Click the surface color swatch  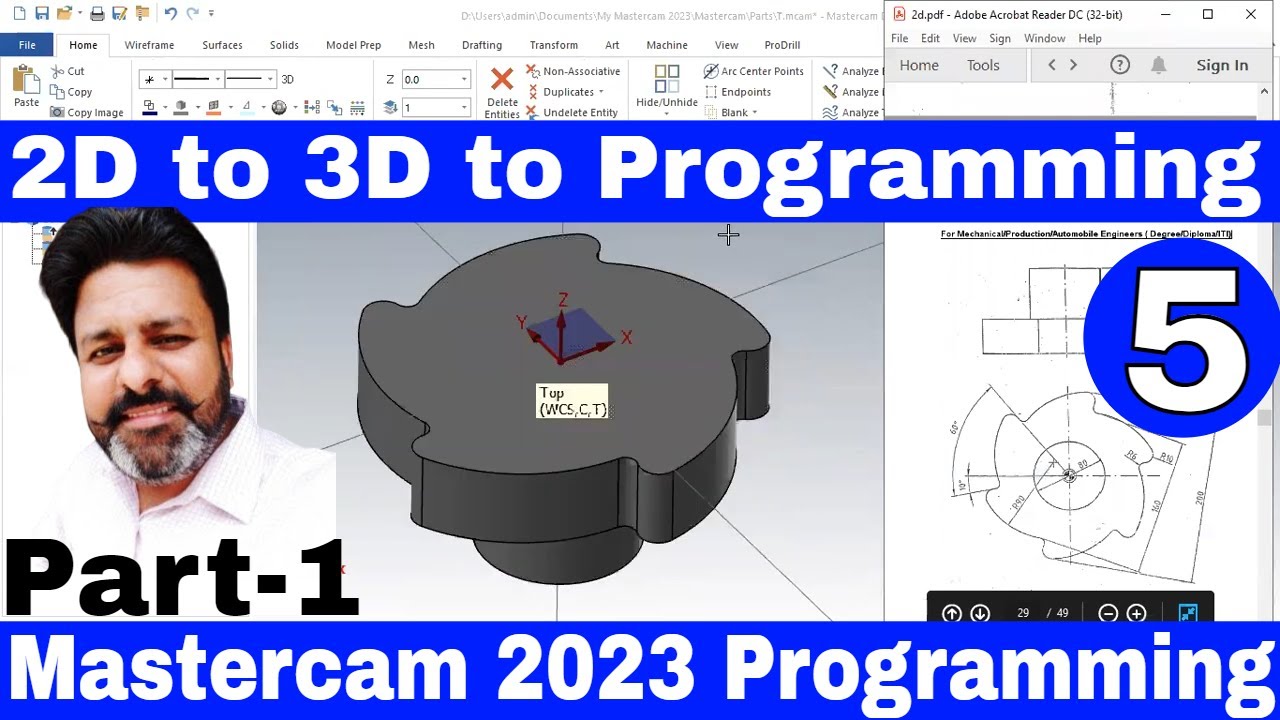pyautogui.click(x=213, y=107)
